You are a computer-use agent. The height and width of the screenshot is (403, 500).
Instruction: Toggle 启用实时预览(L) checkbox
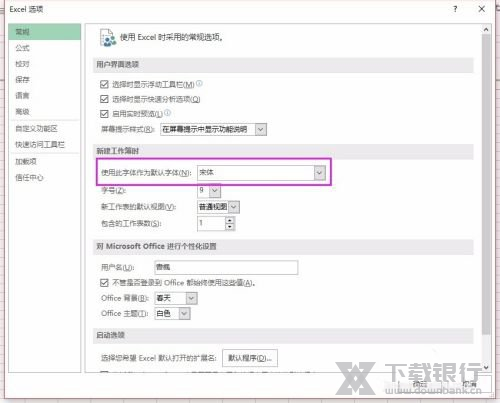coord(104,114)
